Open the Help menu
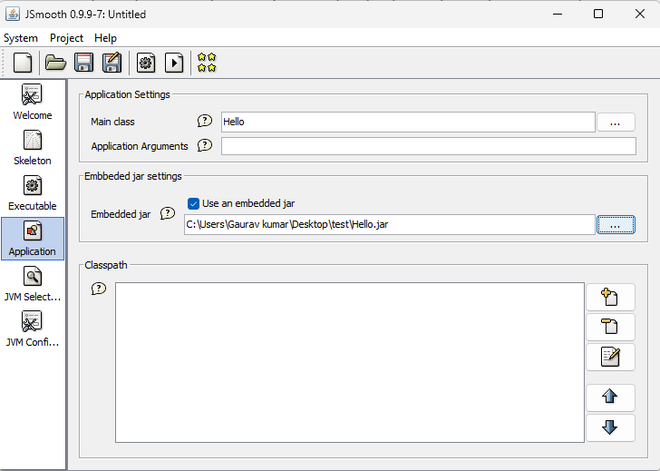 click(105, 38)
